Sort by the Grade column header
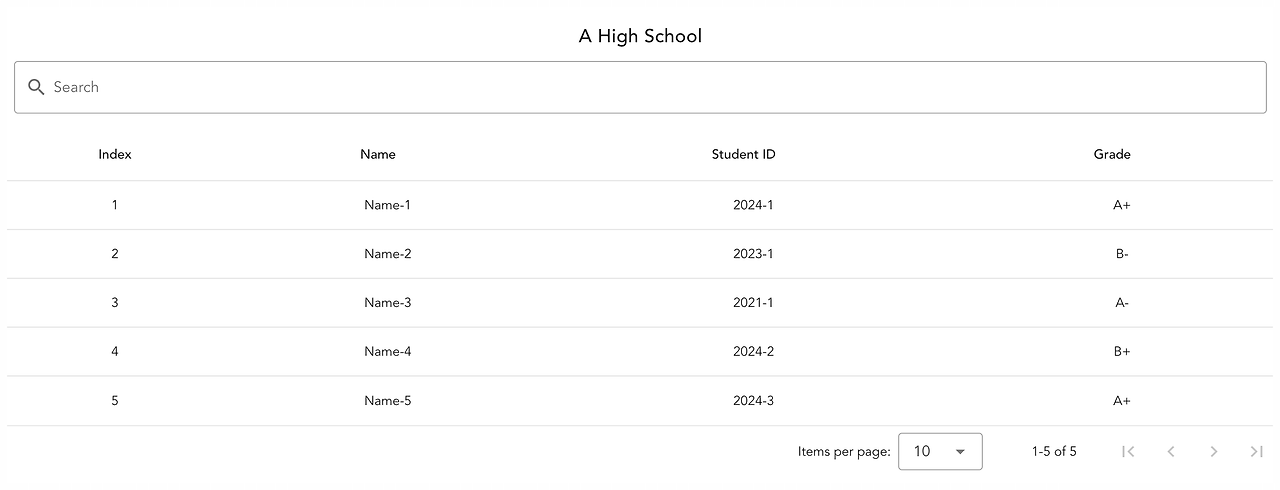This screenshot has width=1280, height=490. pyautogui.click(x=1112, y=154)
